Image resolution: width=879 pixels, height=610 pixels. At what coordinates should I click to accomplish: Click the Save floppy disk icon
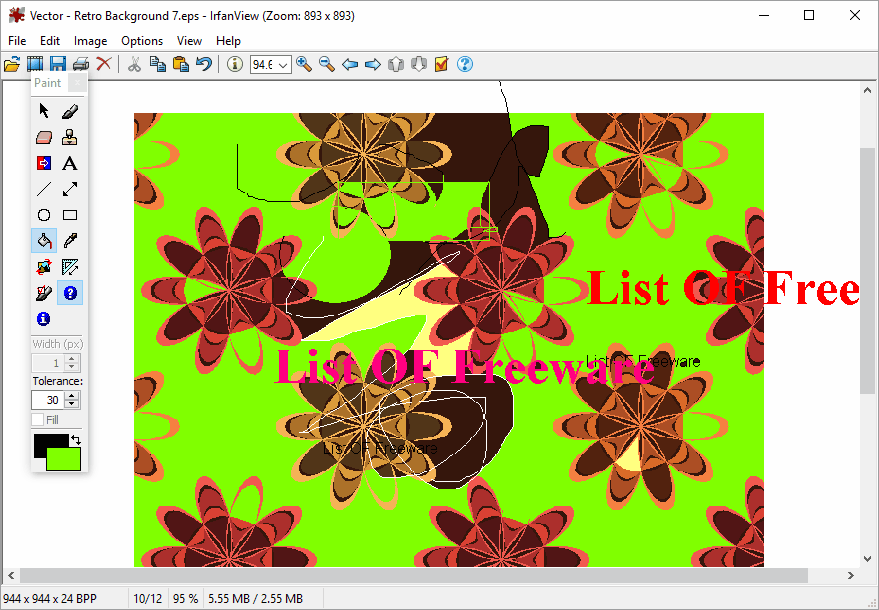pyautogui.click(x=58, y=64)
